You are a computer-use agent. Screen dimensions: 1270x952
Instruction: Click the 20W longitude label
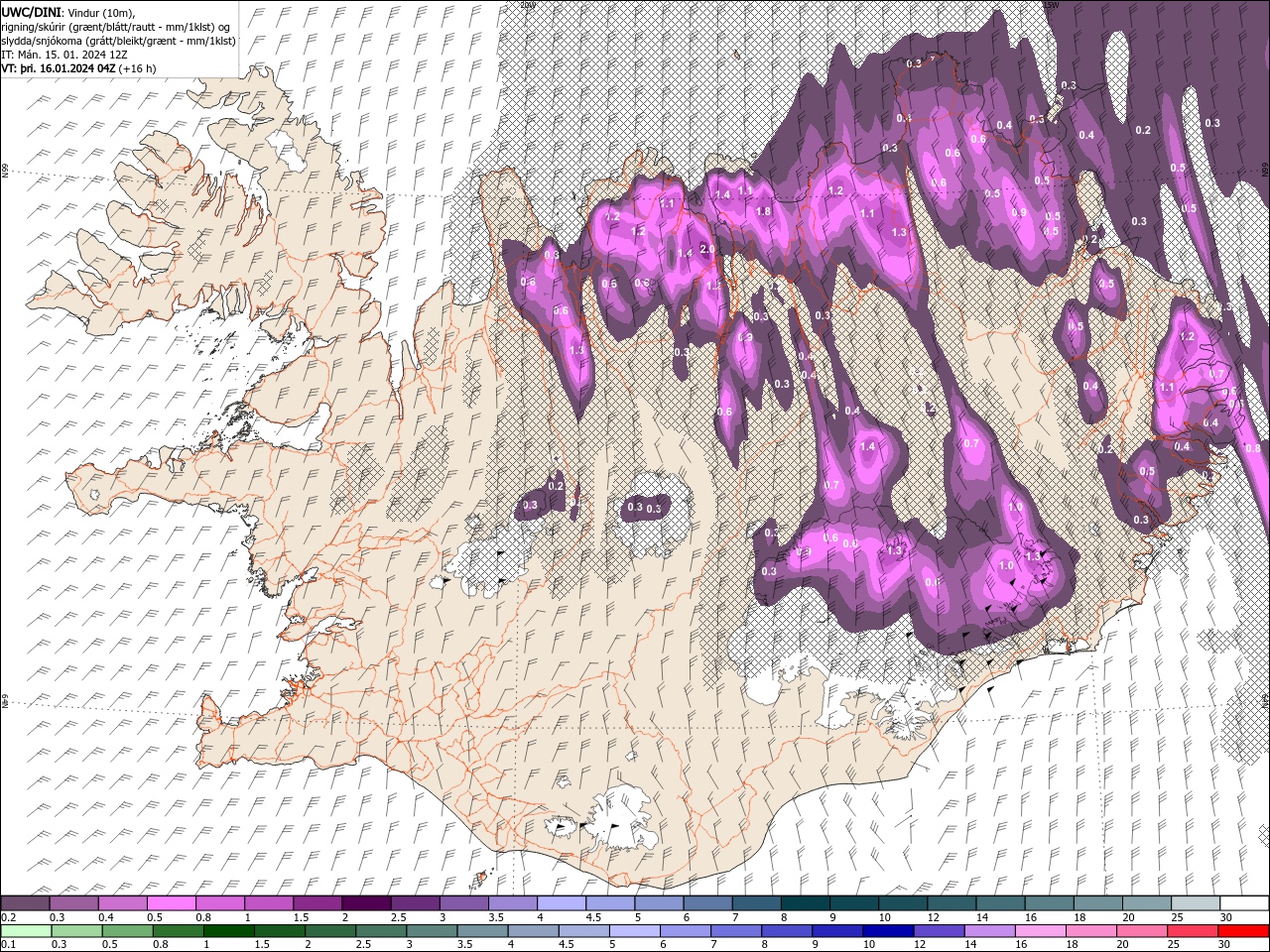527,4
